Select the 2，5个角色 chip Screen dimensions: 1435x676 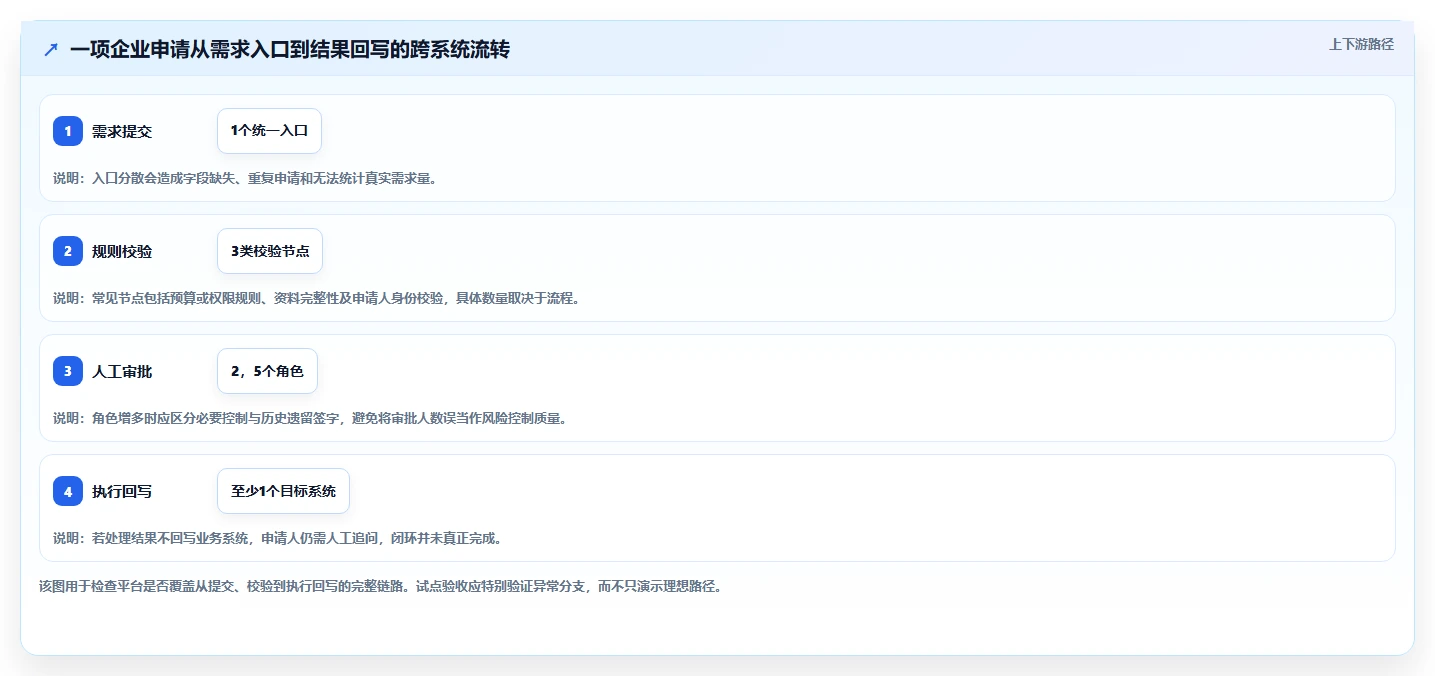click(267, 371)
